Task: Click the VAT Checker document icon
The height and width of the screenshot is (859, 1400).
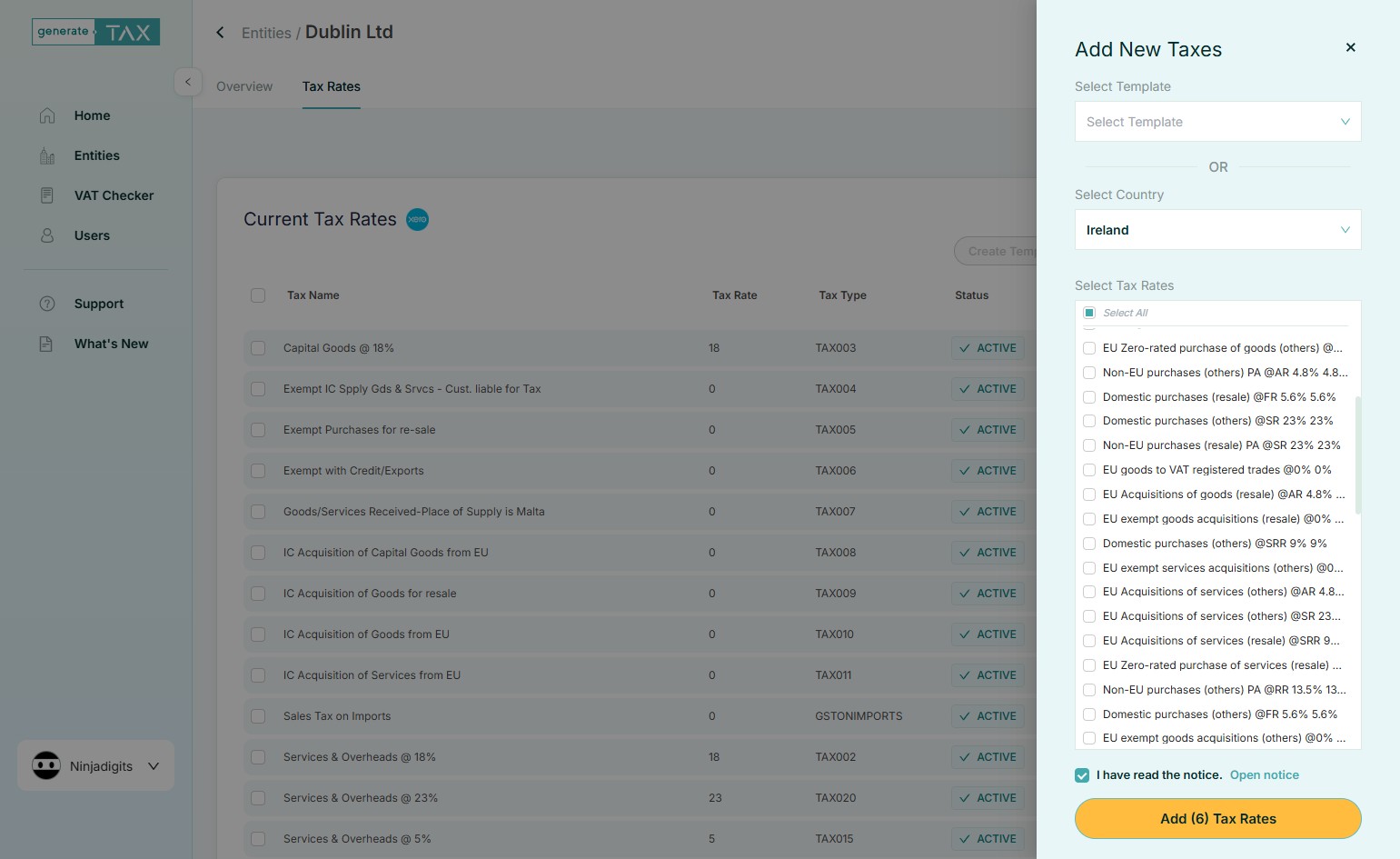Action: (x=47, y=195)
